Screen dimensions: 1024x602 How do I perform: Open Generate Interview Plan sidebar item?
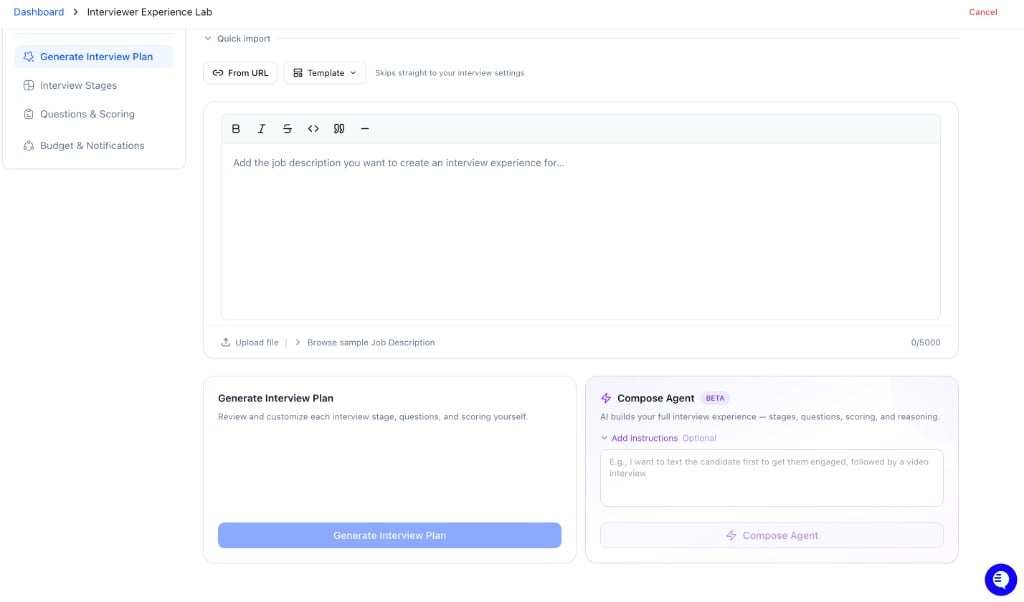click(93, 57)
